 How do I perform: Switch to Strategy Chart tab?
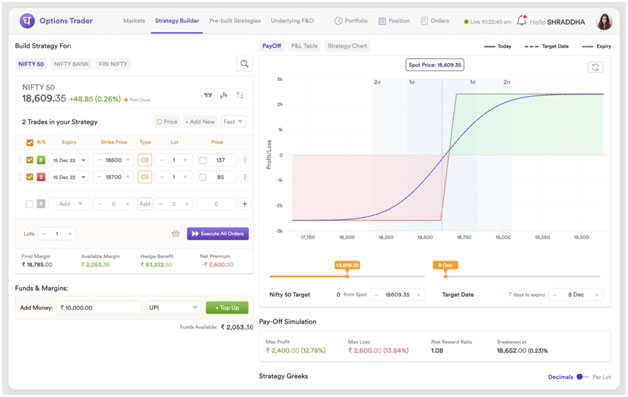(347, 46)
